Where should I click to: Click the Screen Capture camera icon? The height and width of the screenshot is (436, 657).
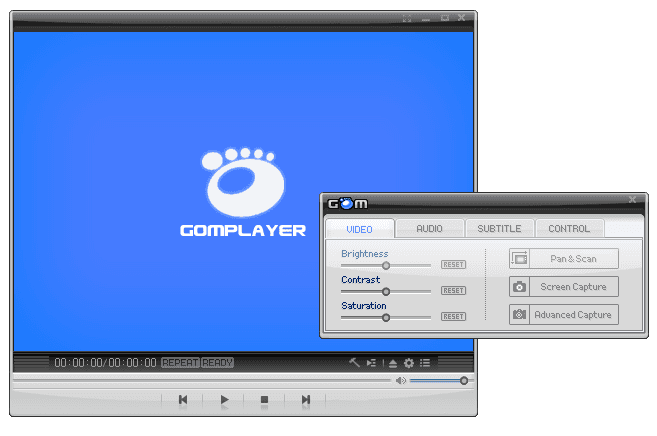pos(520,287)
